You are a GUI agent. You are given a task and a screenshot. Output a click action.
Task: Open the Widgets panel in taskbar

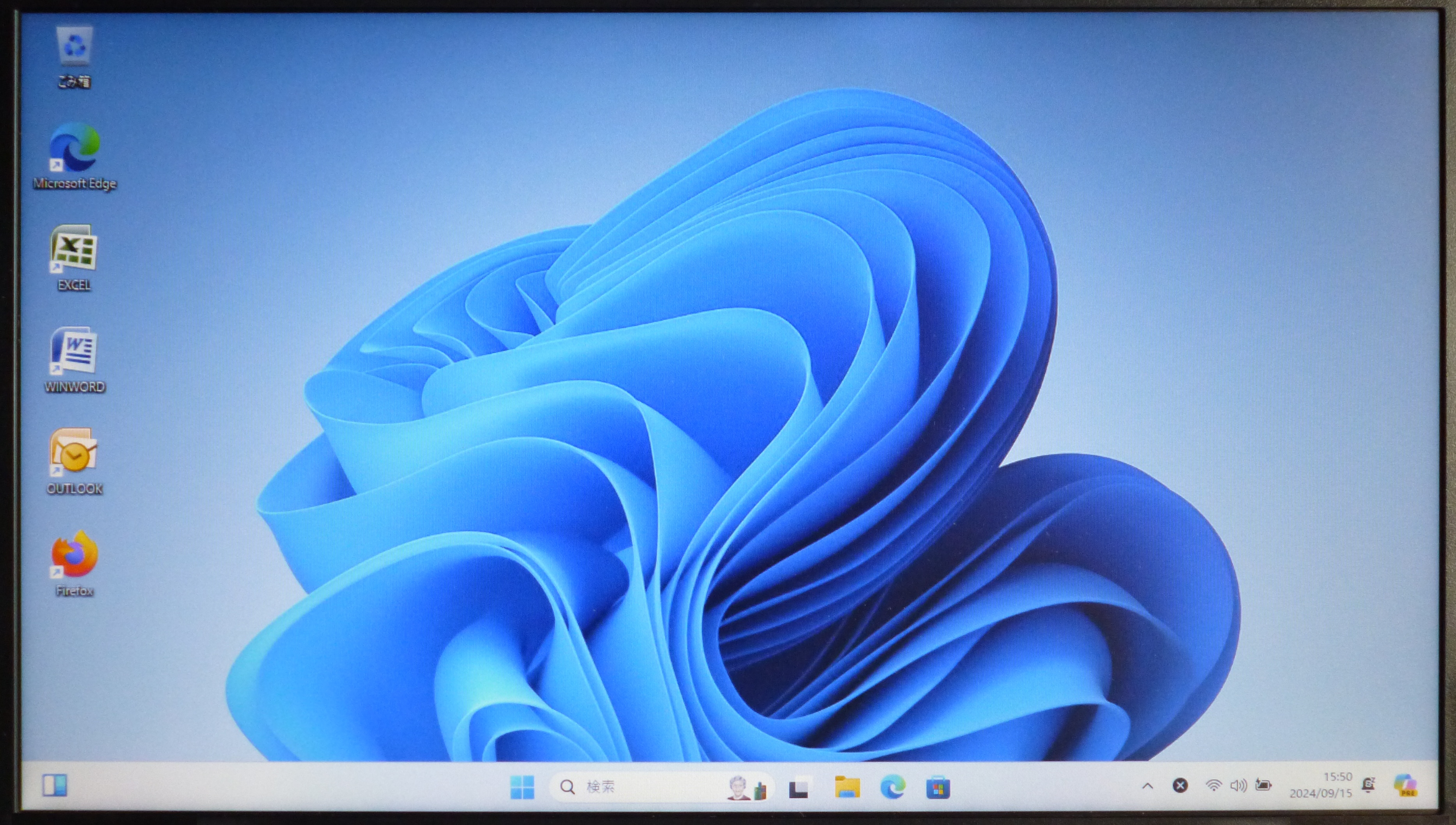click(55, 785)
